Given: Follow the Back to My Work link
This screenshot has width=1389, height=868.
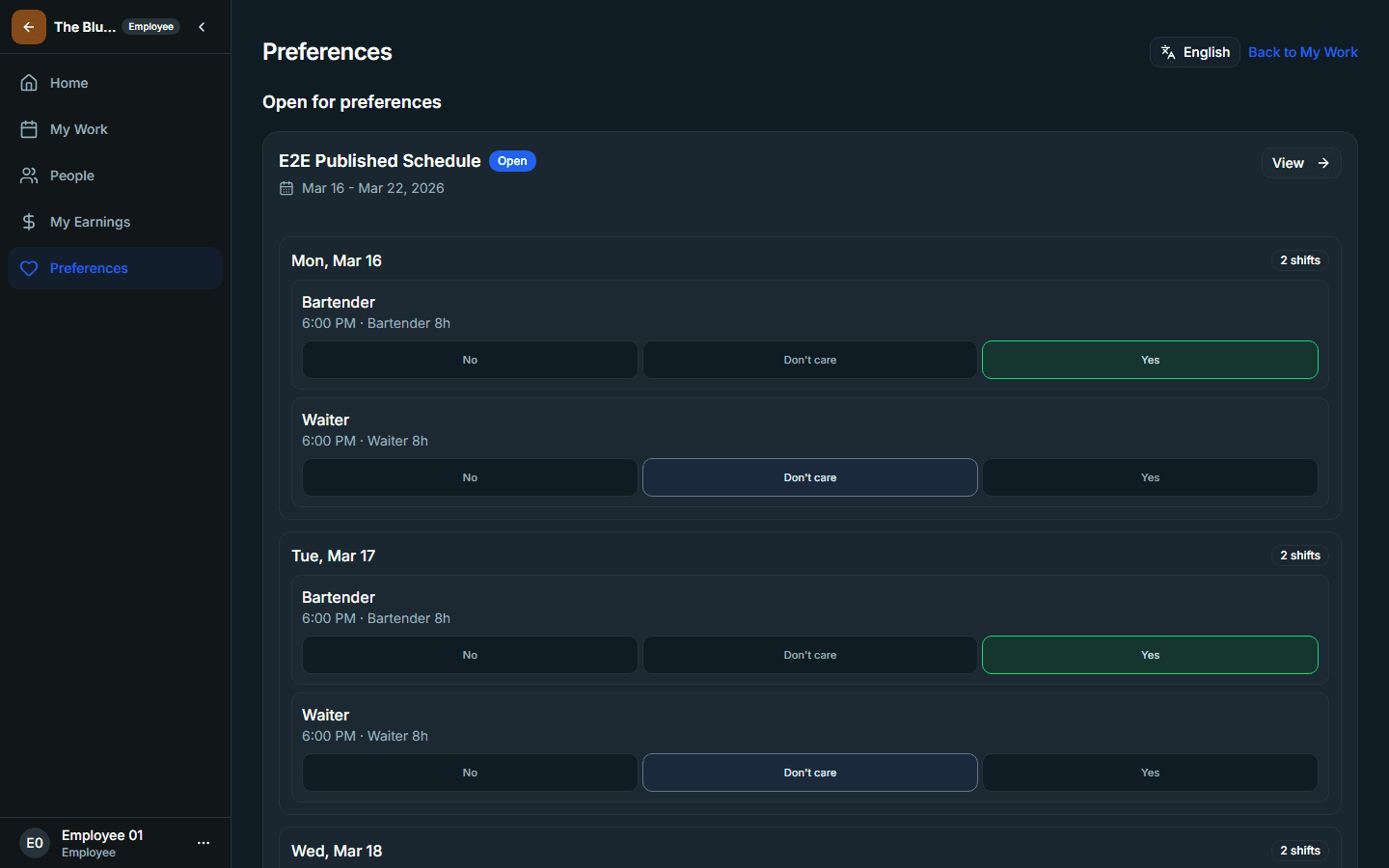Looking at the screenshot, I should click(x=1302, y=52).
